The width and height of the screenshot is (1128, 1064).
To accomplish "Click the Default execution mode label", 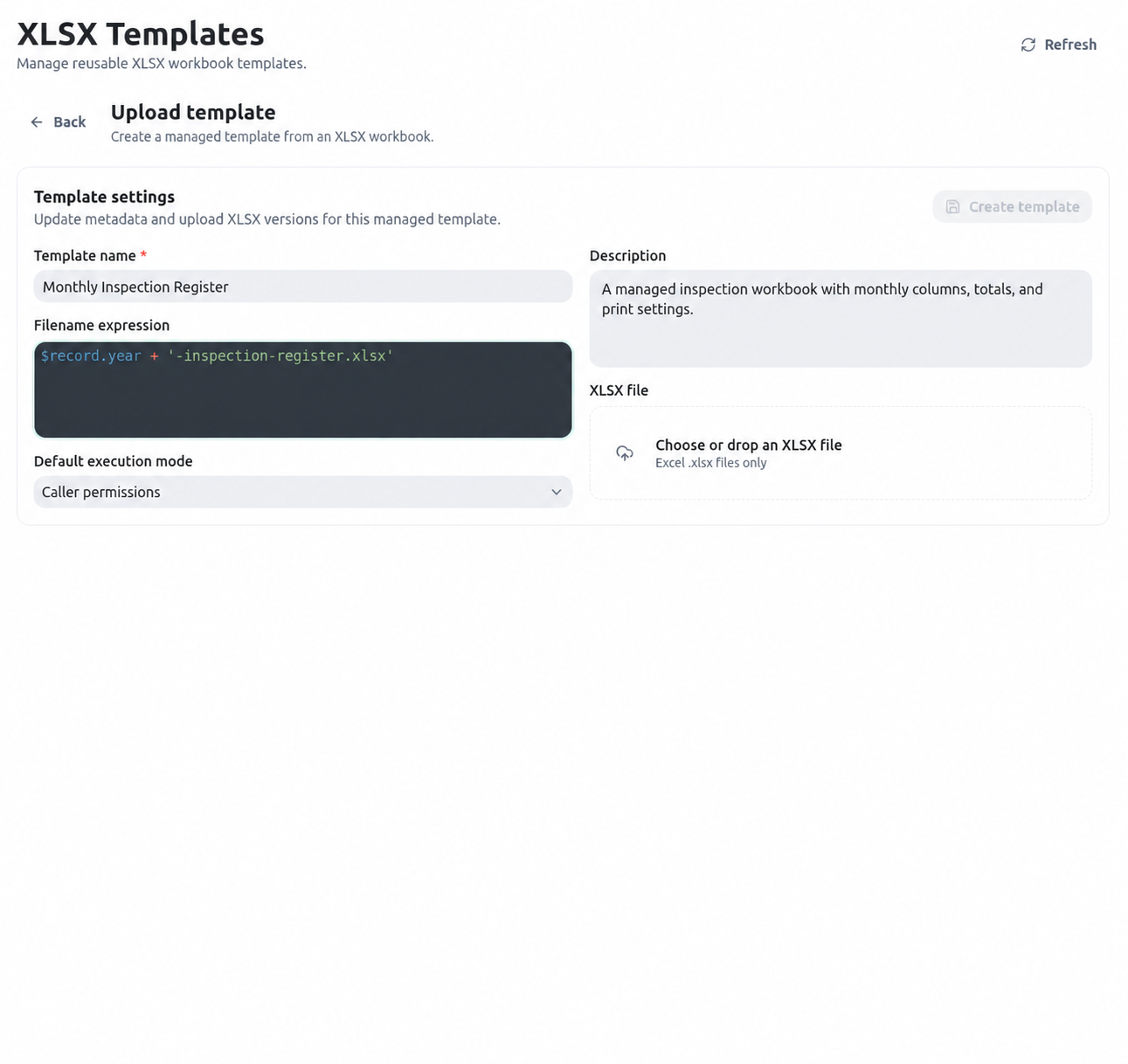I will click(114, 461).
